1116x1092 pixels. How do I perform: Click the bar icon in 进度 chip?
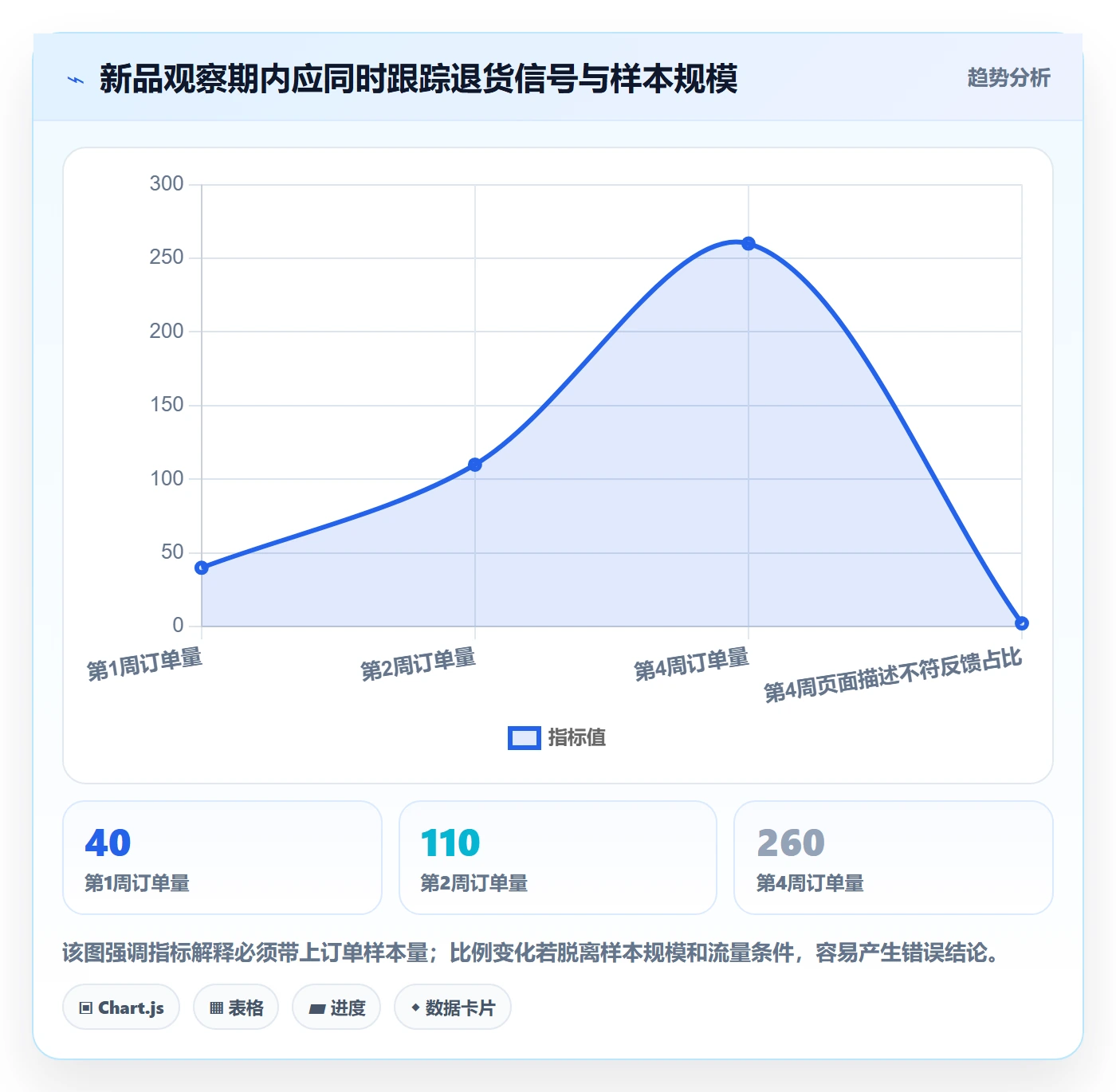tap(316, 1009)
